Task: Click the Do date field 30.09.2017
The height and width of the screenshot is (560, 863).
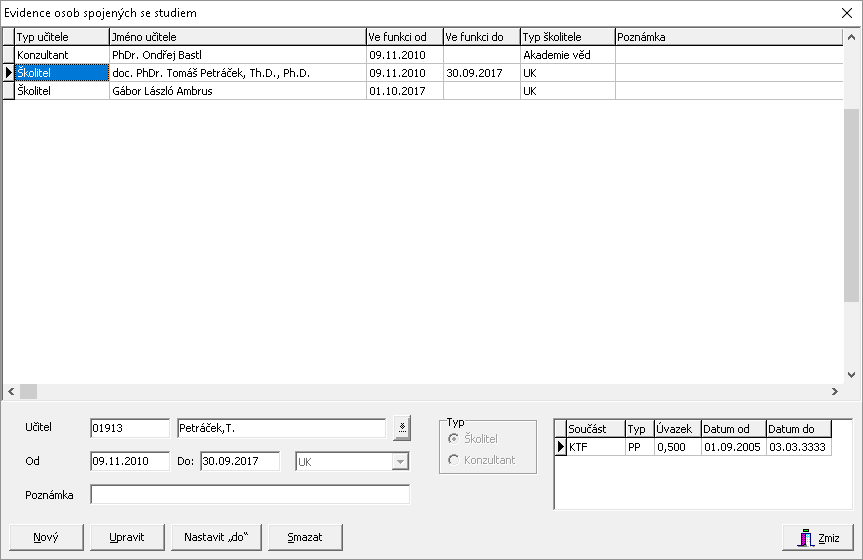Action: click(x=239, y=461)
